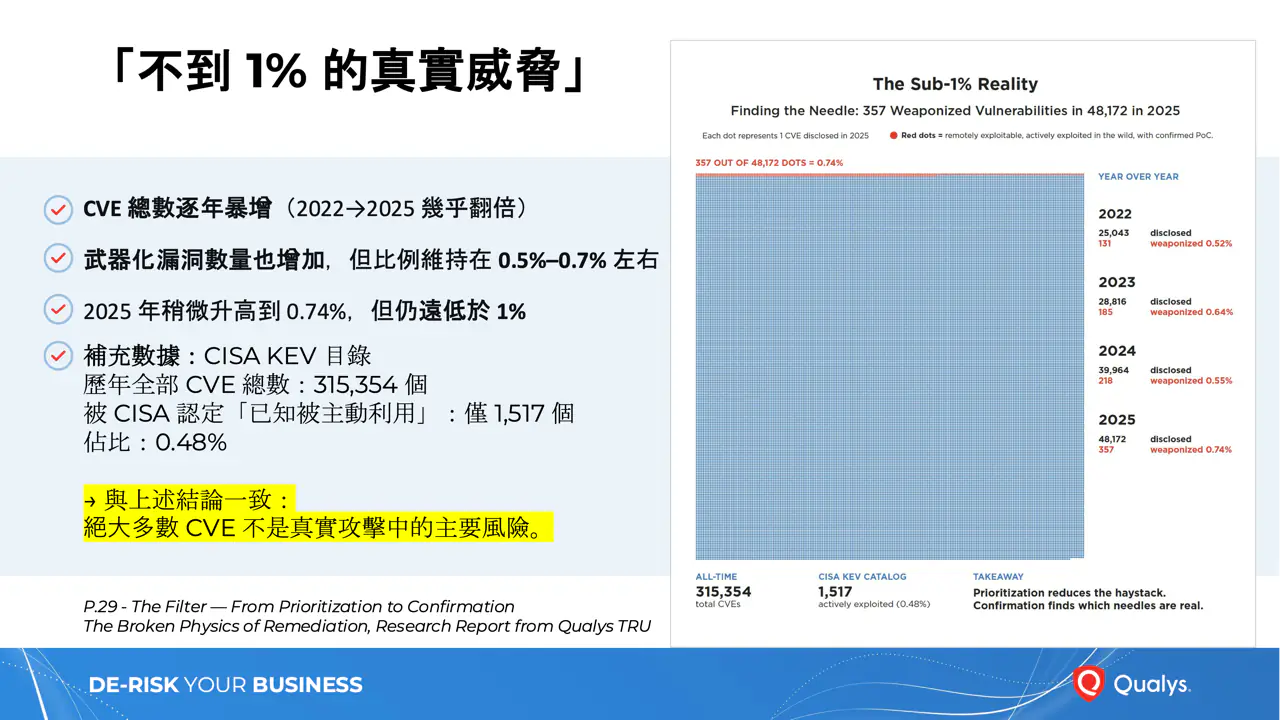The width and height of the screenshot is (1280, 720).
Task: Click the weaponized 0.55% label
Action: point(1191,381)
